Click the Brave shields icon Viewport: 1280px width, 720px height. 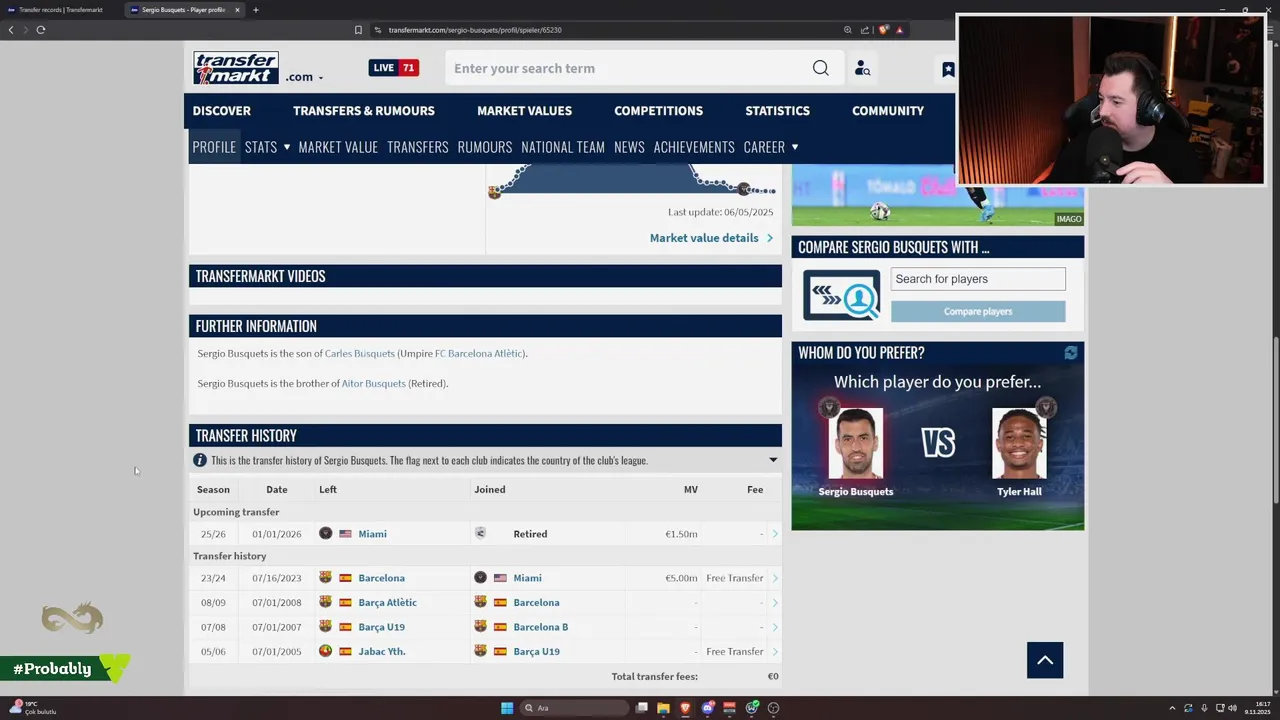pyautogui.click(x=883, y=30)
